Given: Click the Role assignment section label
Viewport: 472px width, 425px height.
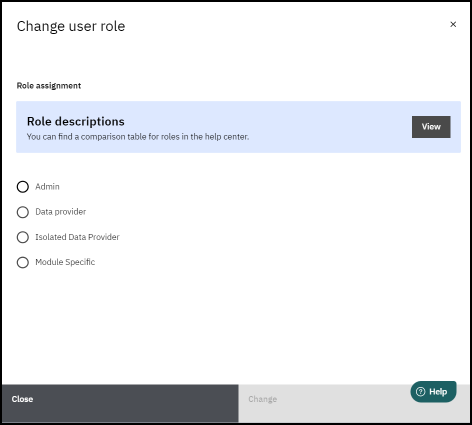Looking at the screenshot, I should (x=49, y=86).
